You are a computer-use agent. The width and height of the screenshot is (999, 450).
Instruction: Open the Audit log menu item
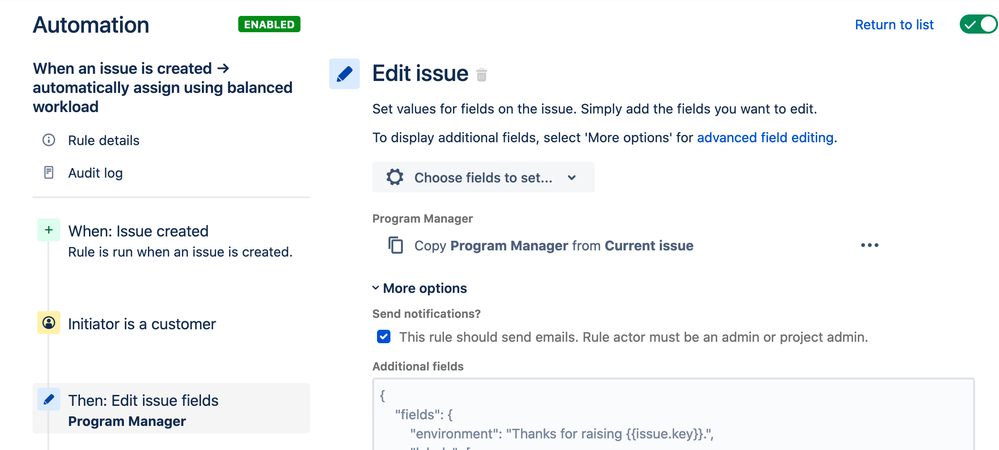pos(95,173)
